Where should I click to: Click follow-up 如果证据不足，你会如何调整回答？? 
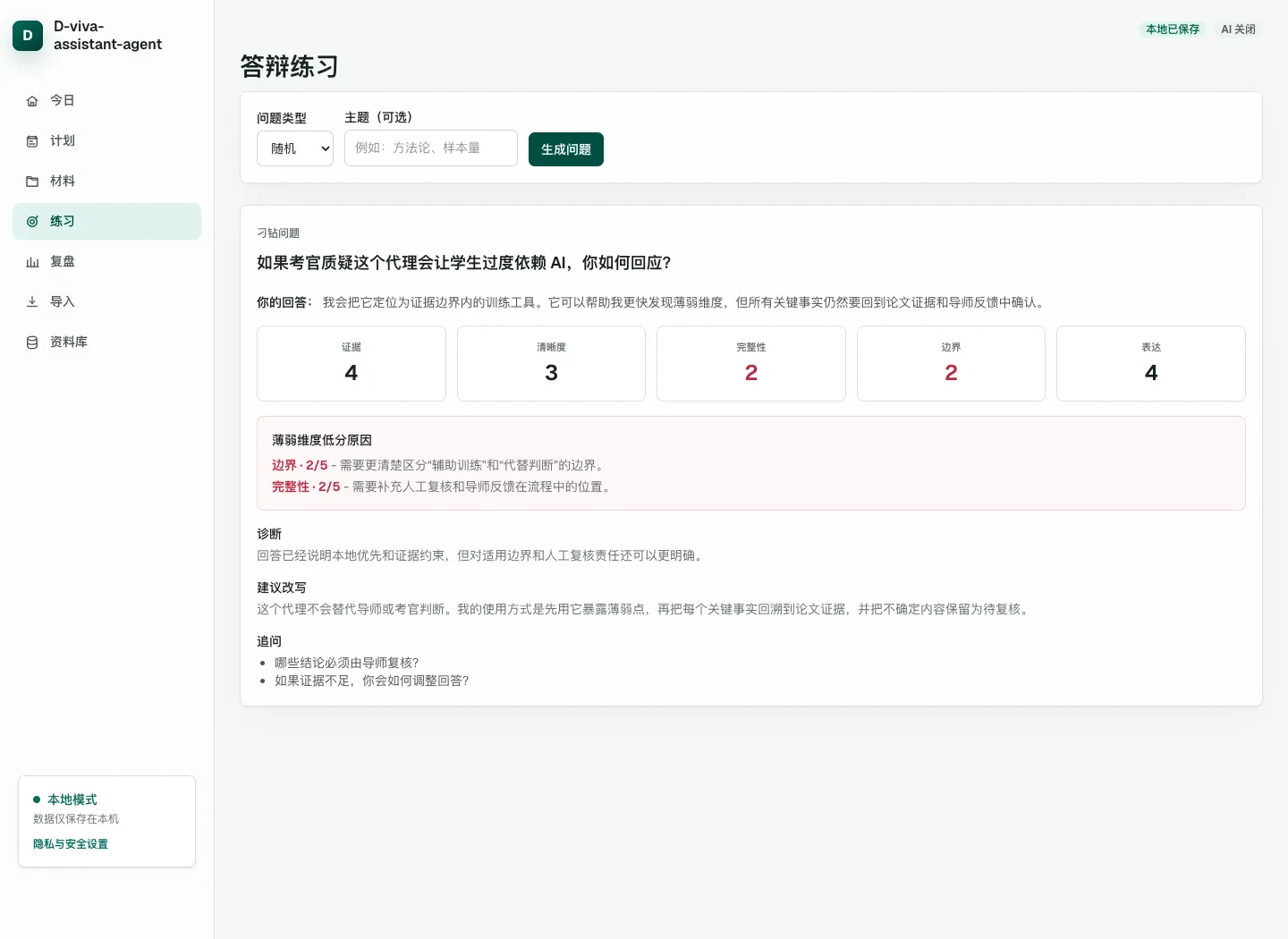pos(372,681)
